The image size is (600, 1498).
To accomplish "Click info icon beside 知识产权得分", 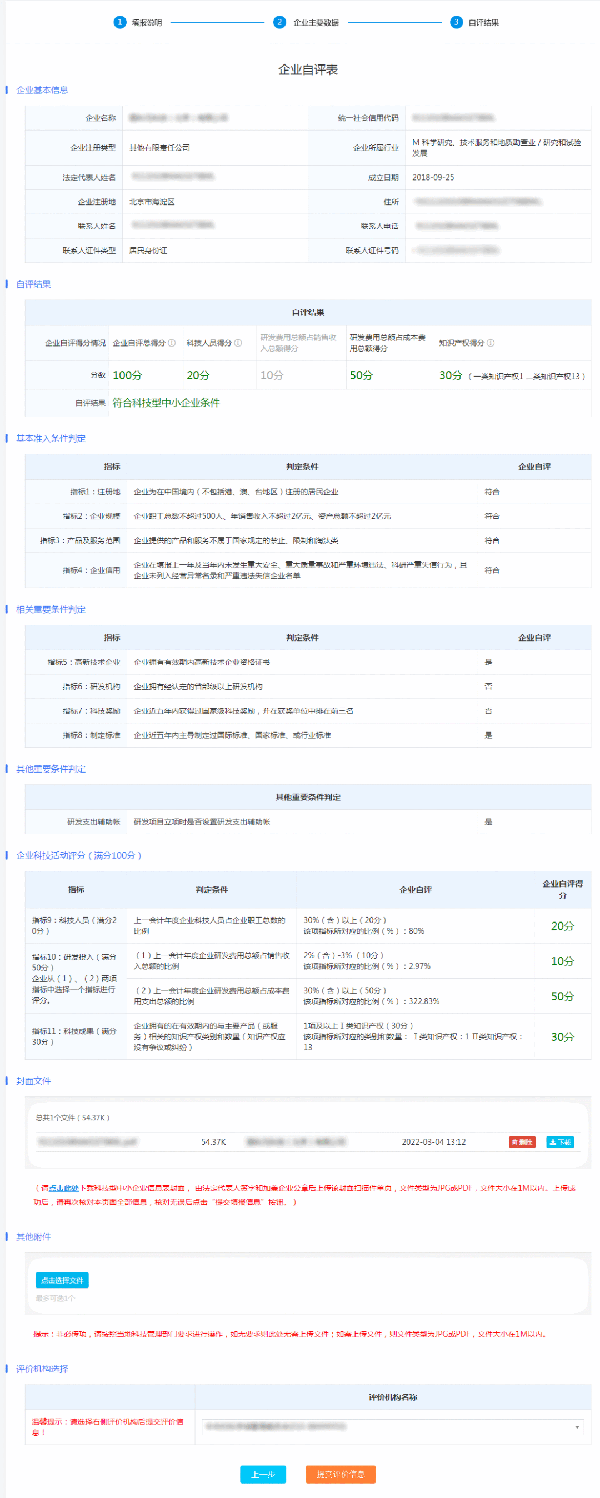I will coord(491,343).
